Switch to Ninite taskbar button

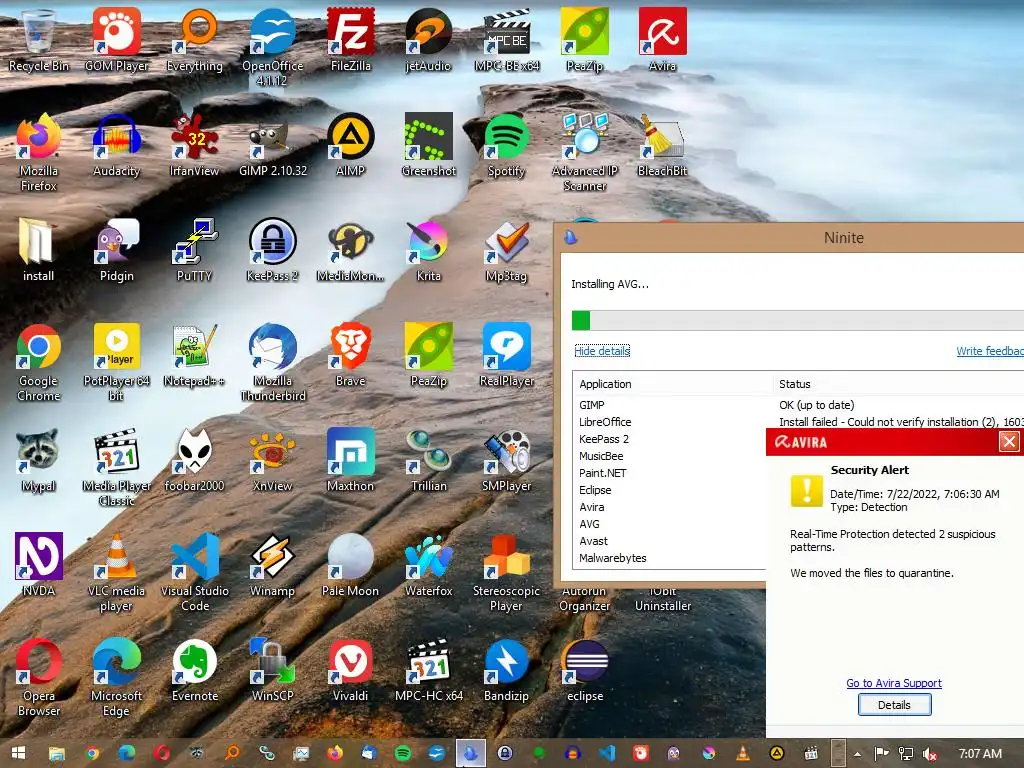point(470,753)
